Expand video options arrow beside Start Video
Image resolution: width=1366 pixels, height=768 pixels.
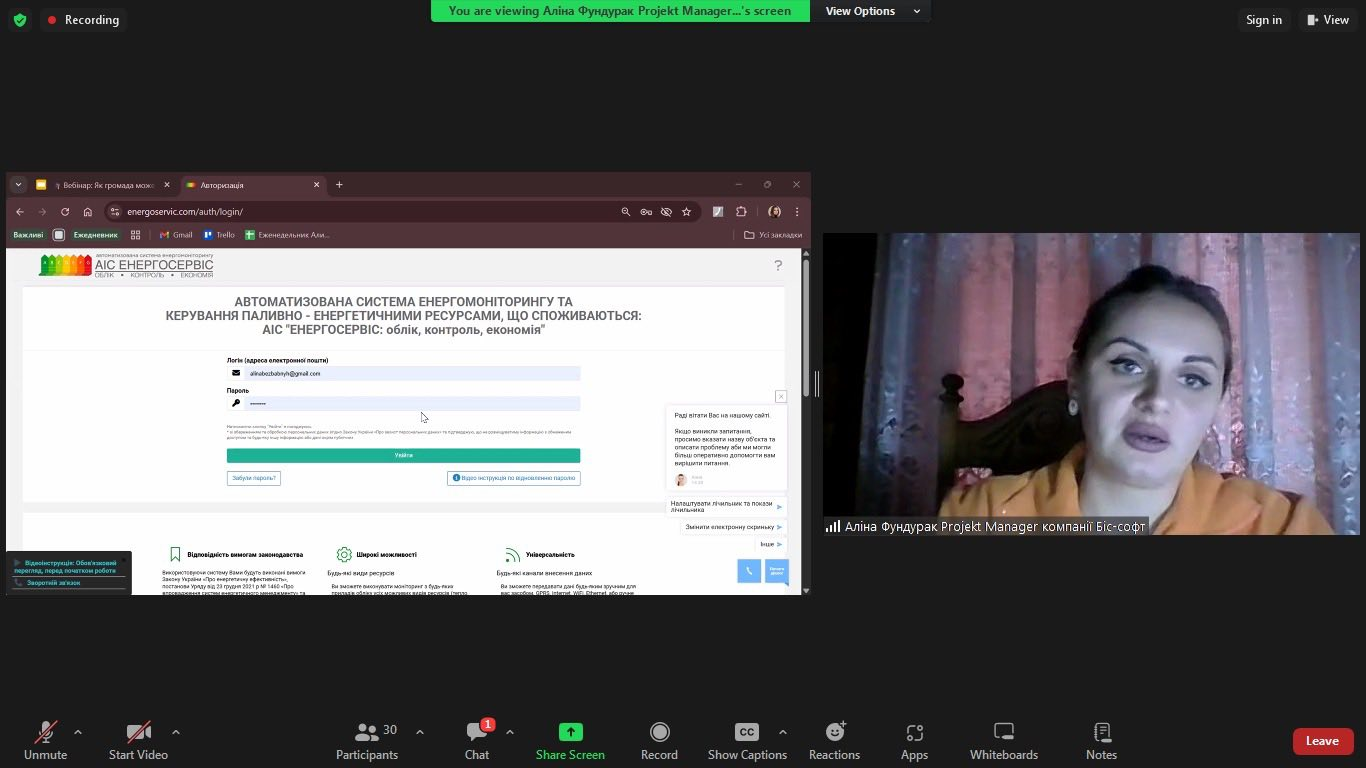pos(176,732)
